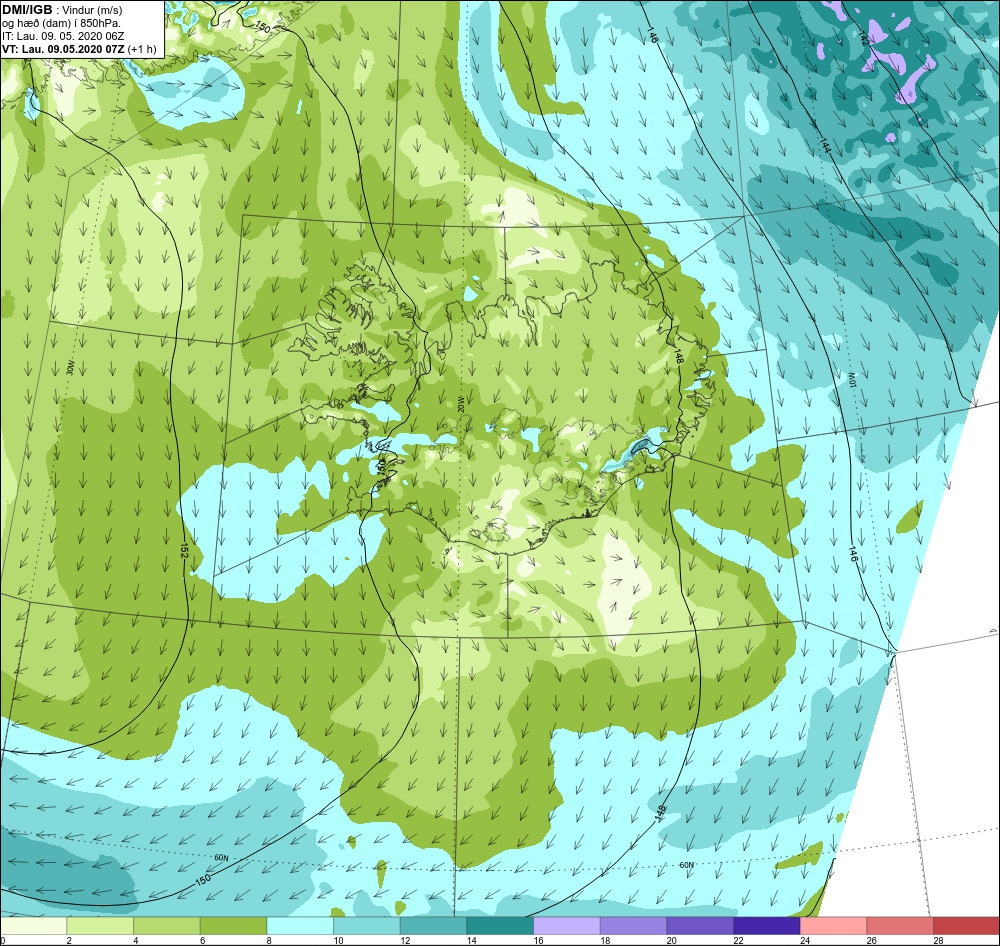Click the '152' height contour label

[184, 551]
